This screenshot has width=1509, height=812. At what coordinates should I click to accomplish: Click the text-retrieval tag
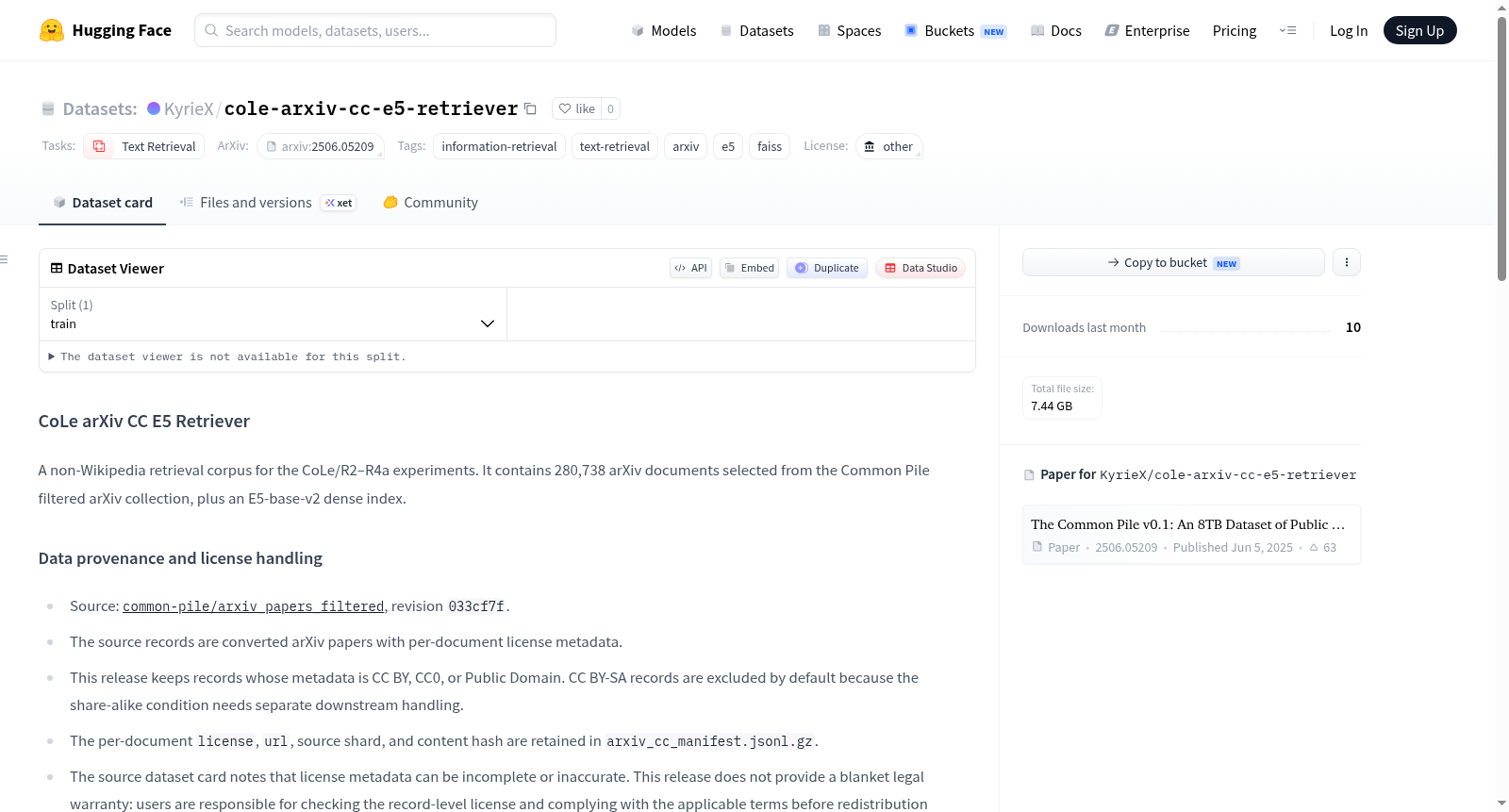615,146
